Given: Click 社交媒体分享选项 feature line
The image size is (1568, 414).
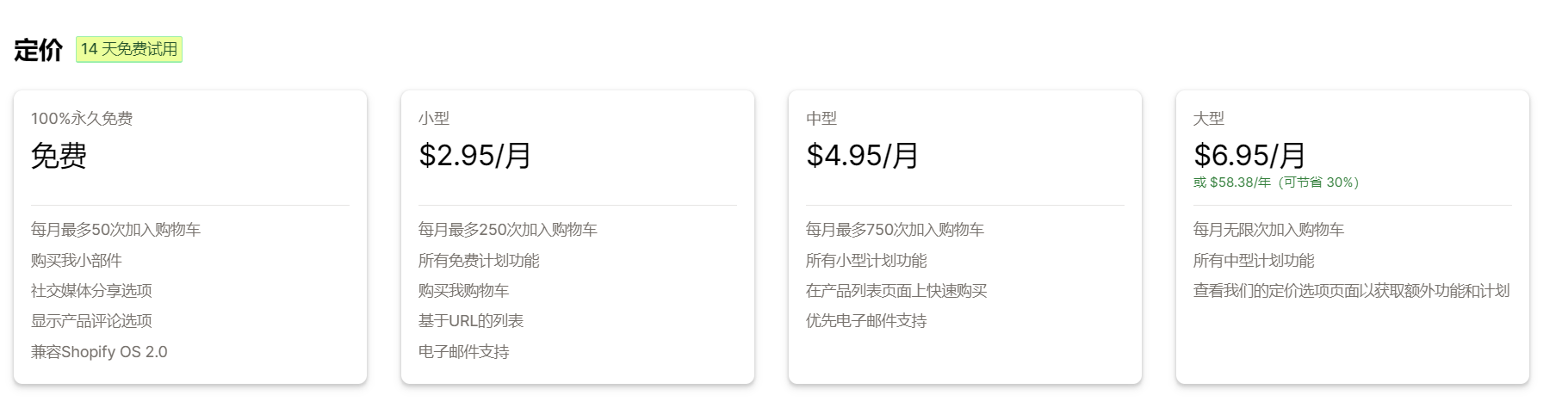Looking at the screenshot, I should (91, 291).
